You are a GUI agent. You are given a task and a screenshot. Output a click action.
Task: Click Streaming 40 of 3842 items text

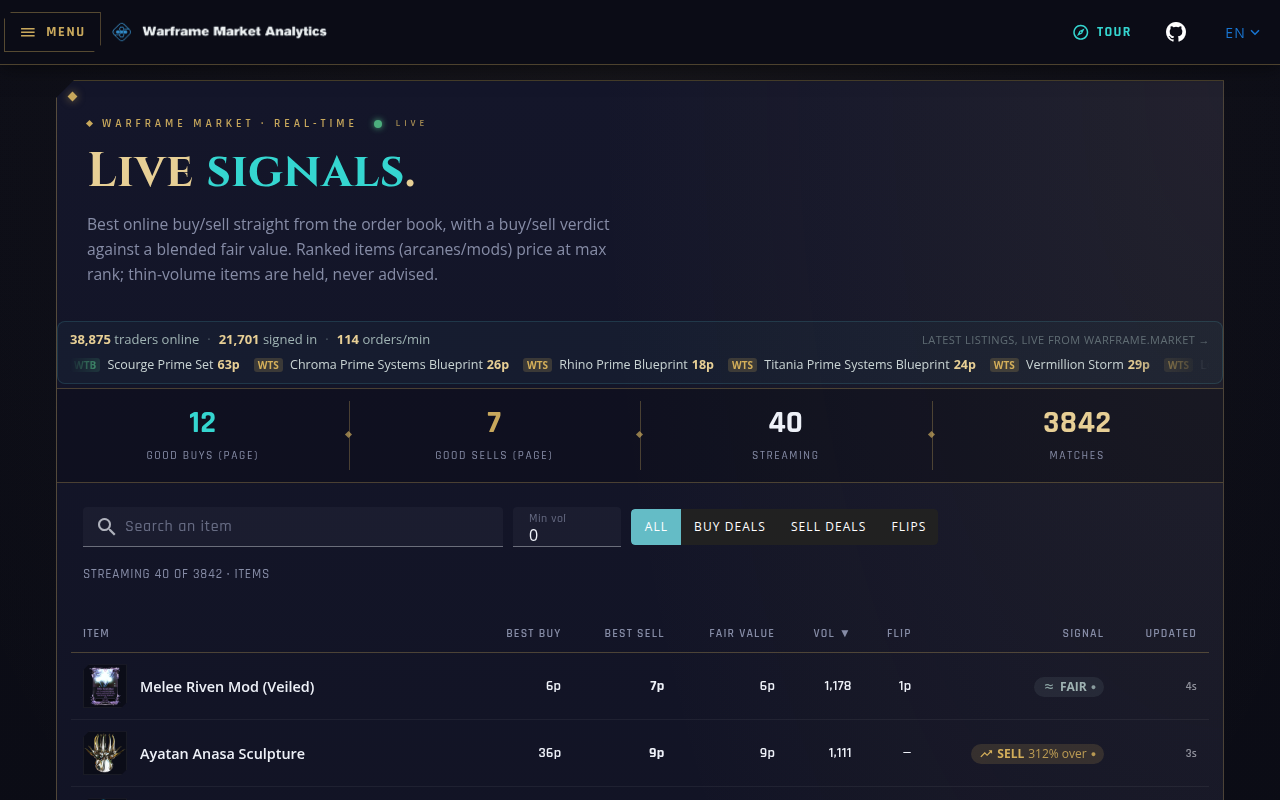click(x=176, y=574)
